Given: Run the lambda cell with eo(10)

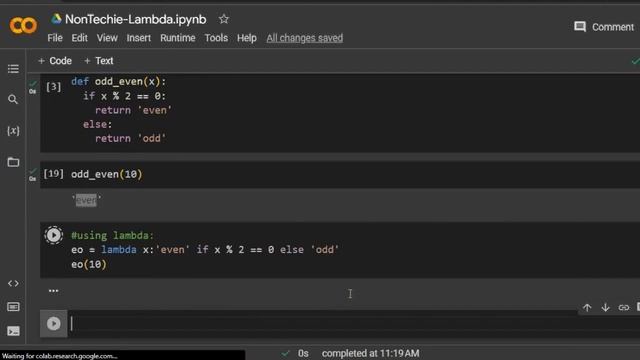Looking at the screenshot, I should [53, 235].
